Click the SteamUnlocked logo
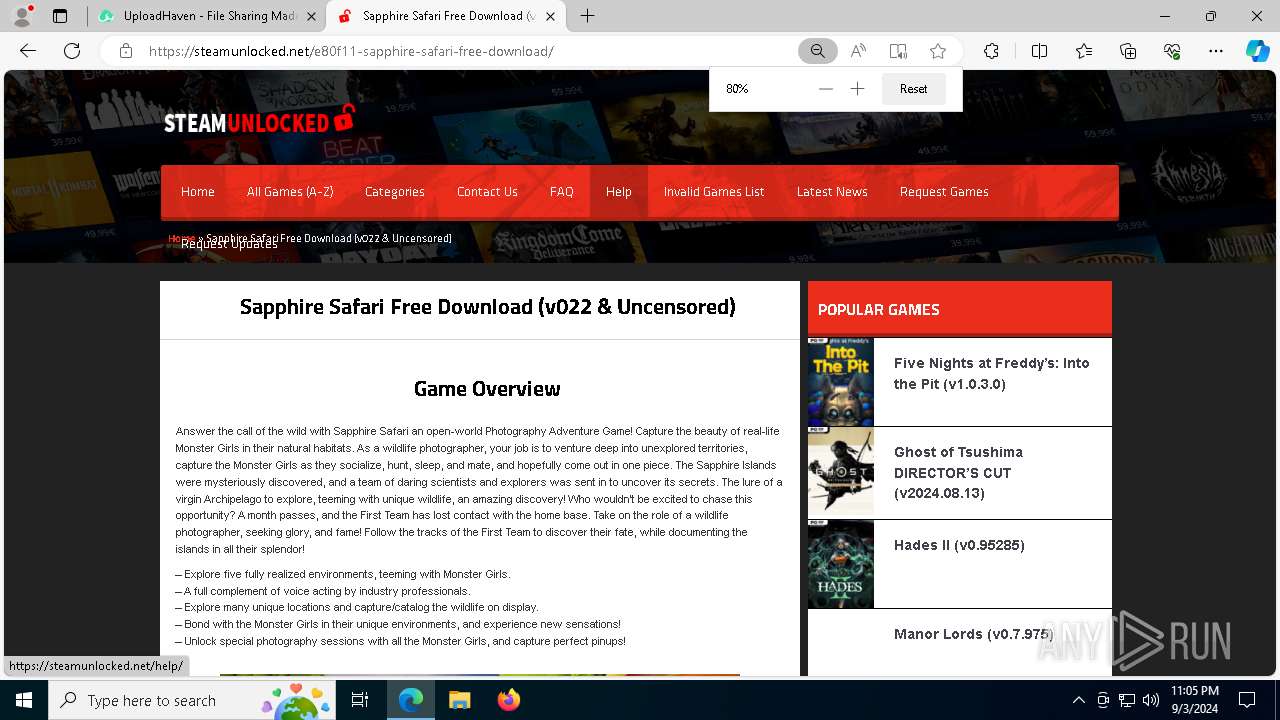This screenshot has height=720, width=1280. pyautogui.click(x=258, y=121)
